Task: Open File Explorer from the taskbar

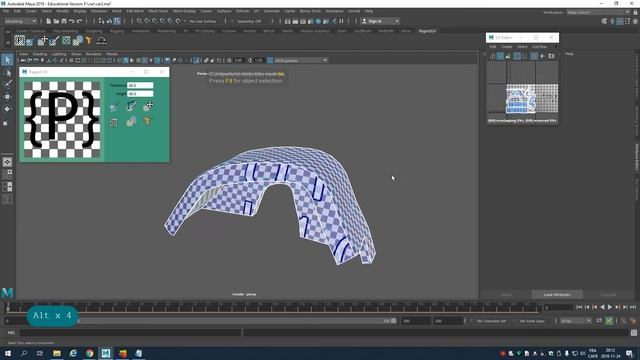Action: click(57, 353)
